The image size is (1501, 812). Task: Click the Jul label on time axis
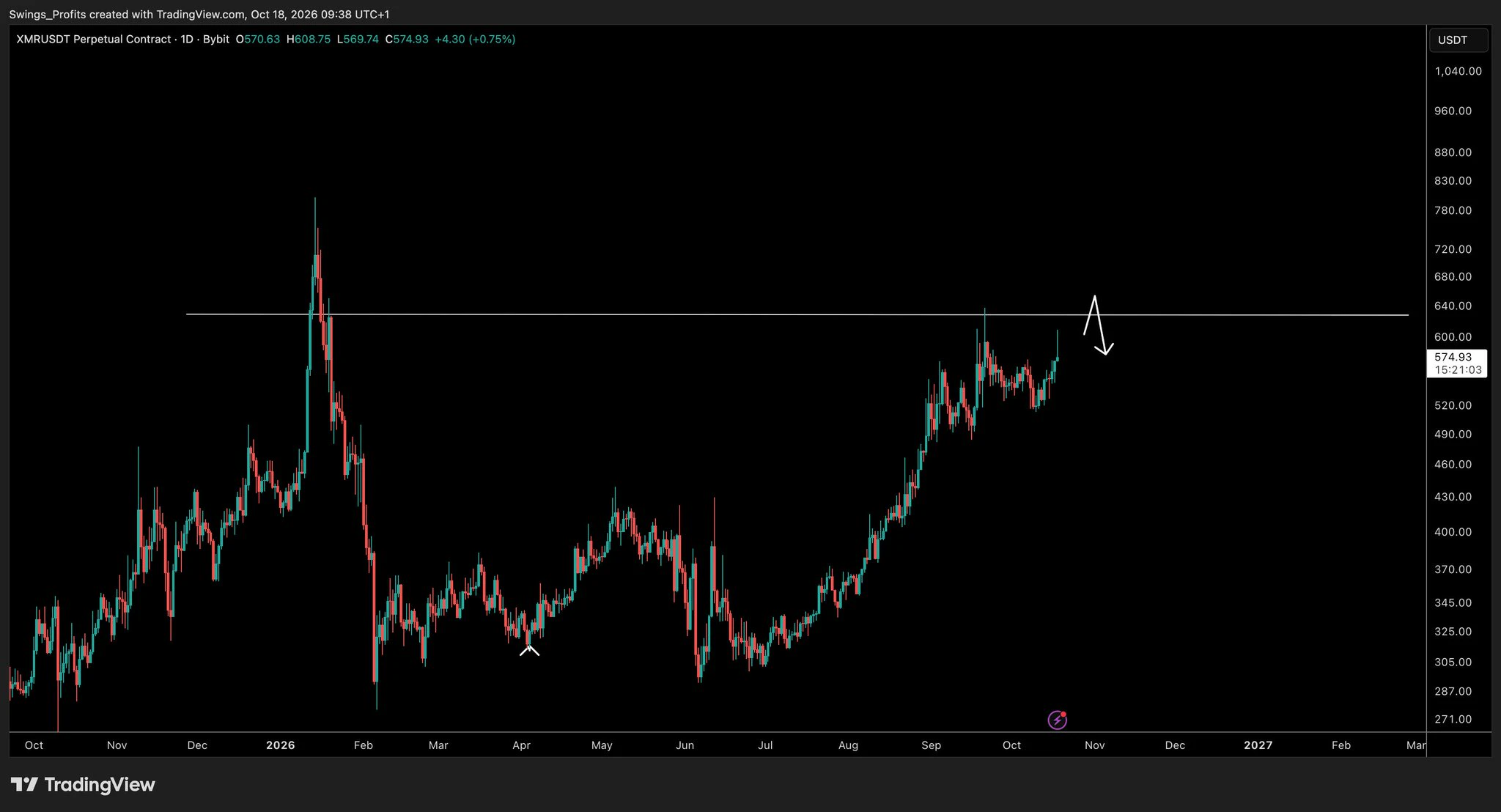pos(765,745)
